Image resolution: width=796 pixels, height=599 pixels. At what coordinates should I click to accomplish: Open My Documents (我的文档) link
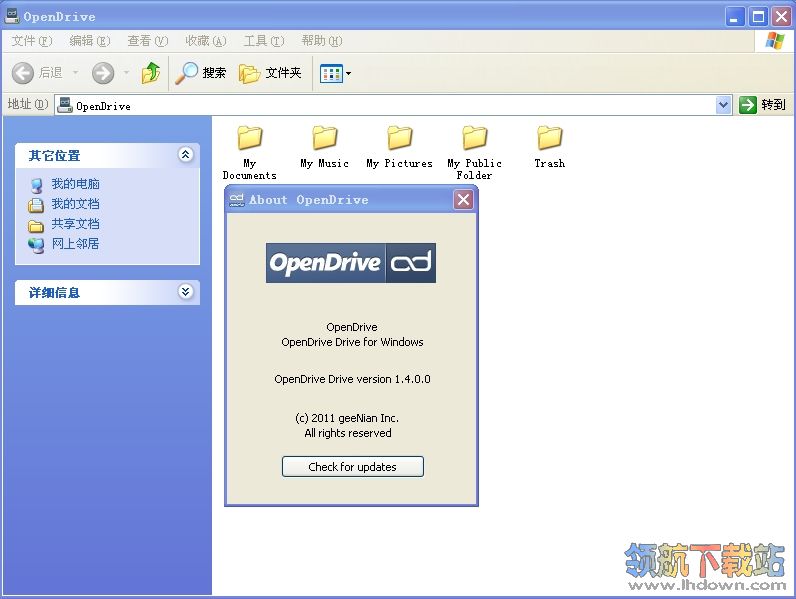pyautogui.click(x=75, y=204)
